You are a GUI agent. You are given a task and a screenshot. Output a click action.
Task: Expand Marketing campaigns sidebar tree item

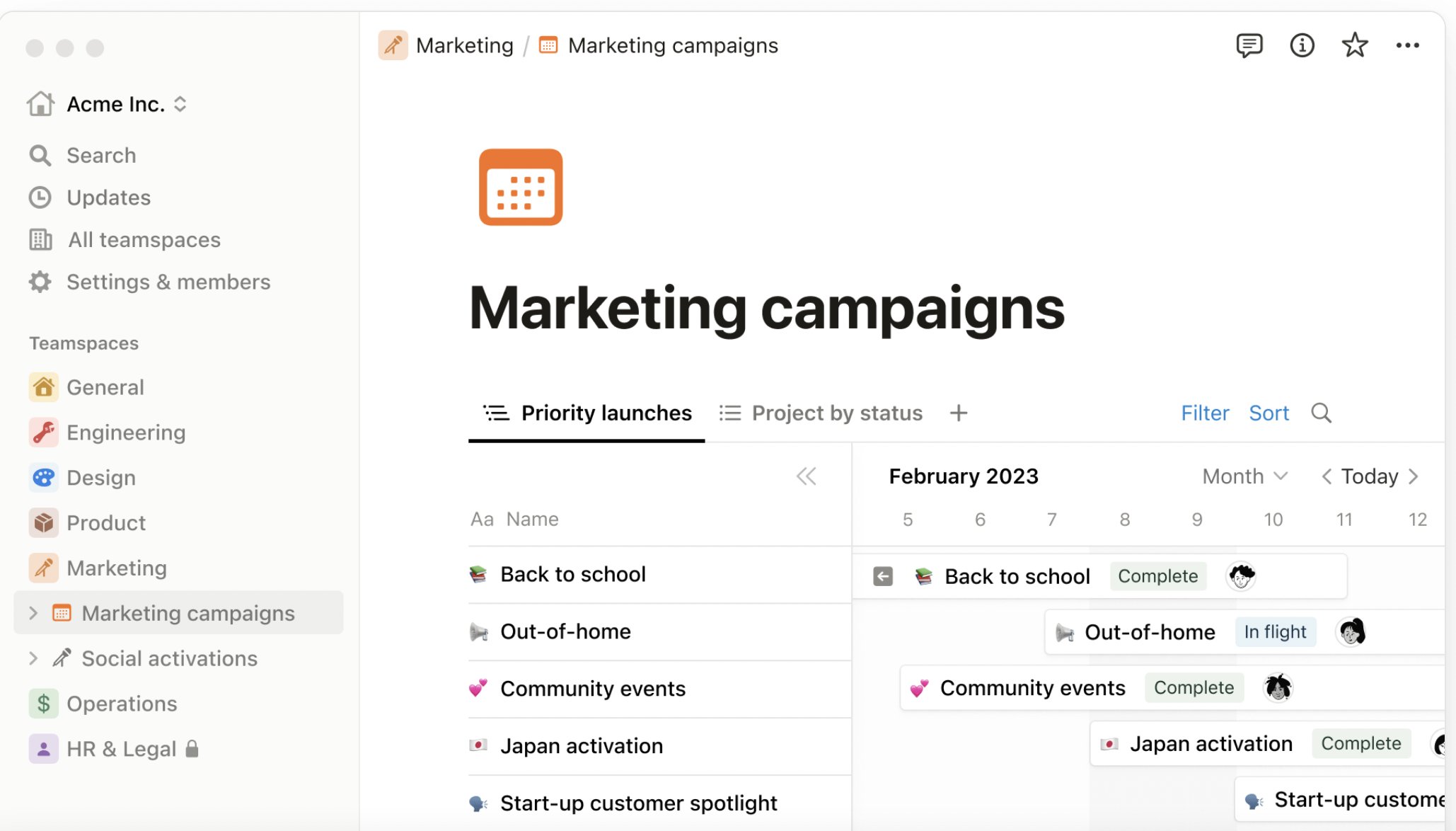tap(33, 613)
